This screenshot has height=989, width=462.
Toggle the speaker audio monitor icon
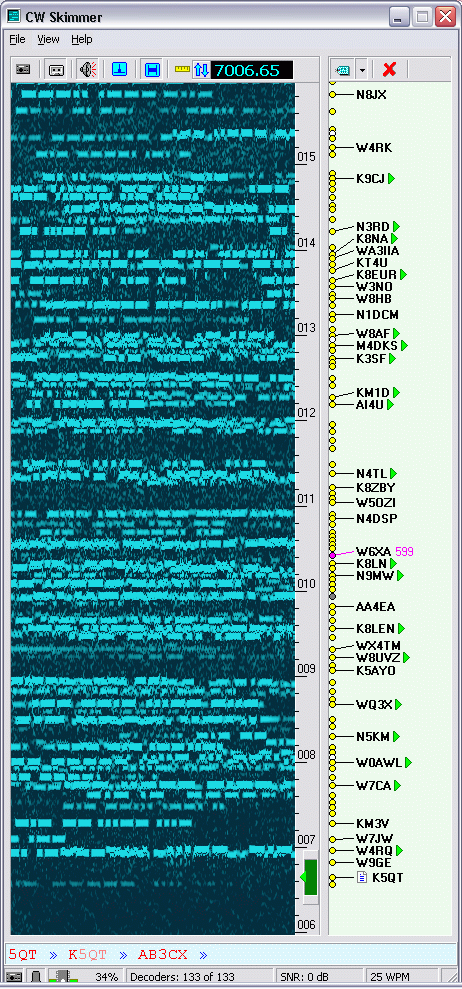coord(86,69)
